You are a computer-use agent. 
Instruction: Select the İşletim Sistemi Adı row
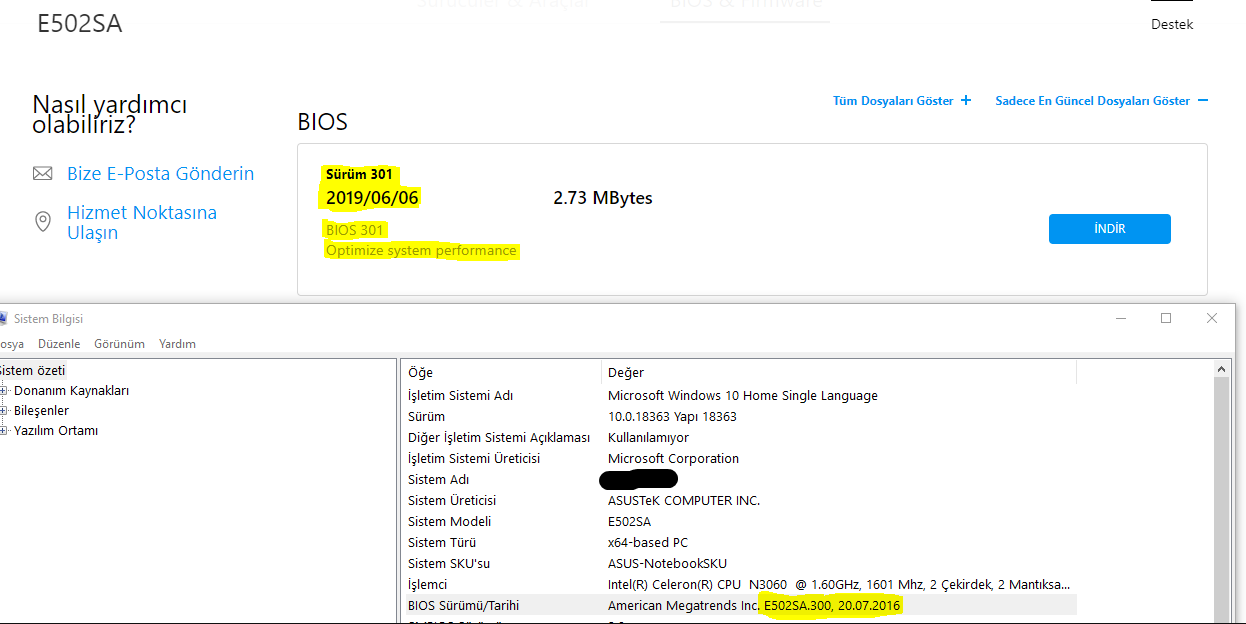[x=739, y=396]
